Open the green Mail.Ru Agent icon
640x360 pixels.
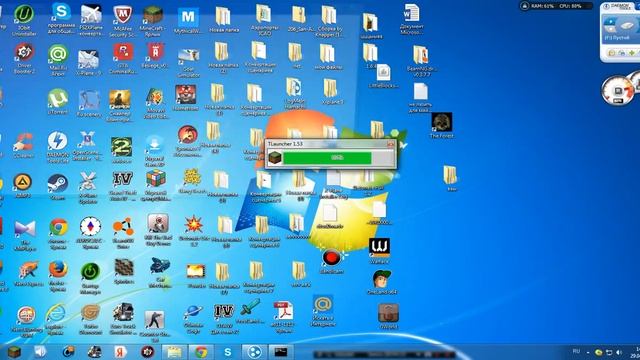(58, 54)
